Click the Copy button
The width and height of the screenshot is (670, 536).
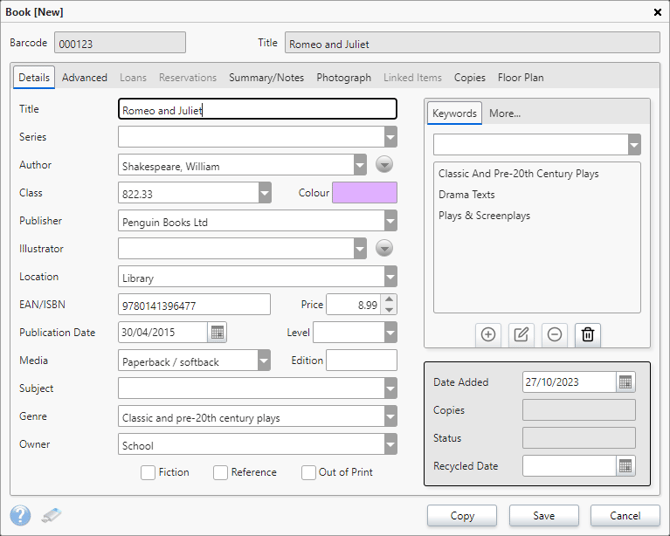point(462,516)
